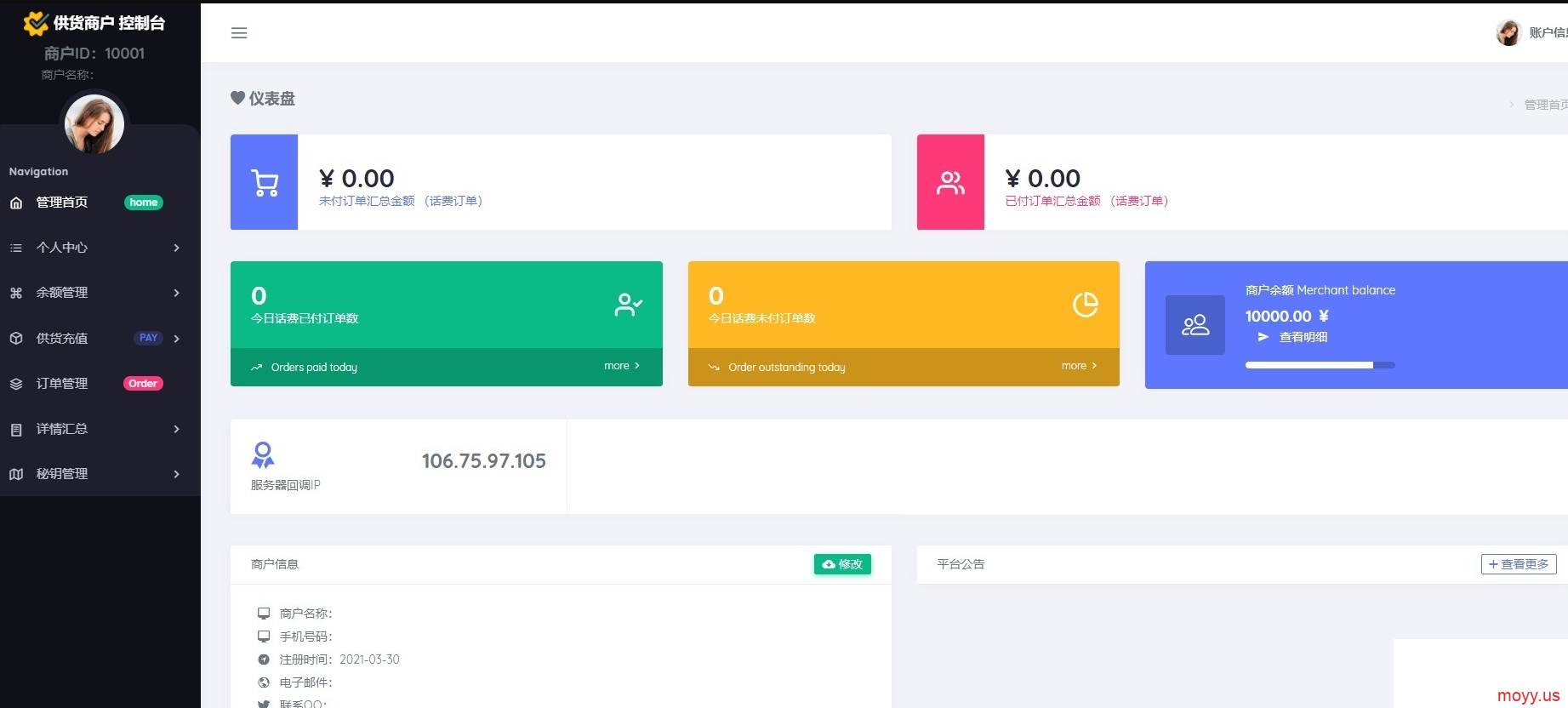Image resolution: width=1568 pixels, height=708 pixels.
Task: Click the user-check icon on green card
Action: [x=628, y=304]
